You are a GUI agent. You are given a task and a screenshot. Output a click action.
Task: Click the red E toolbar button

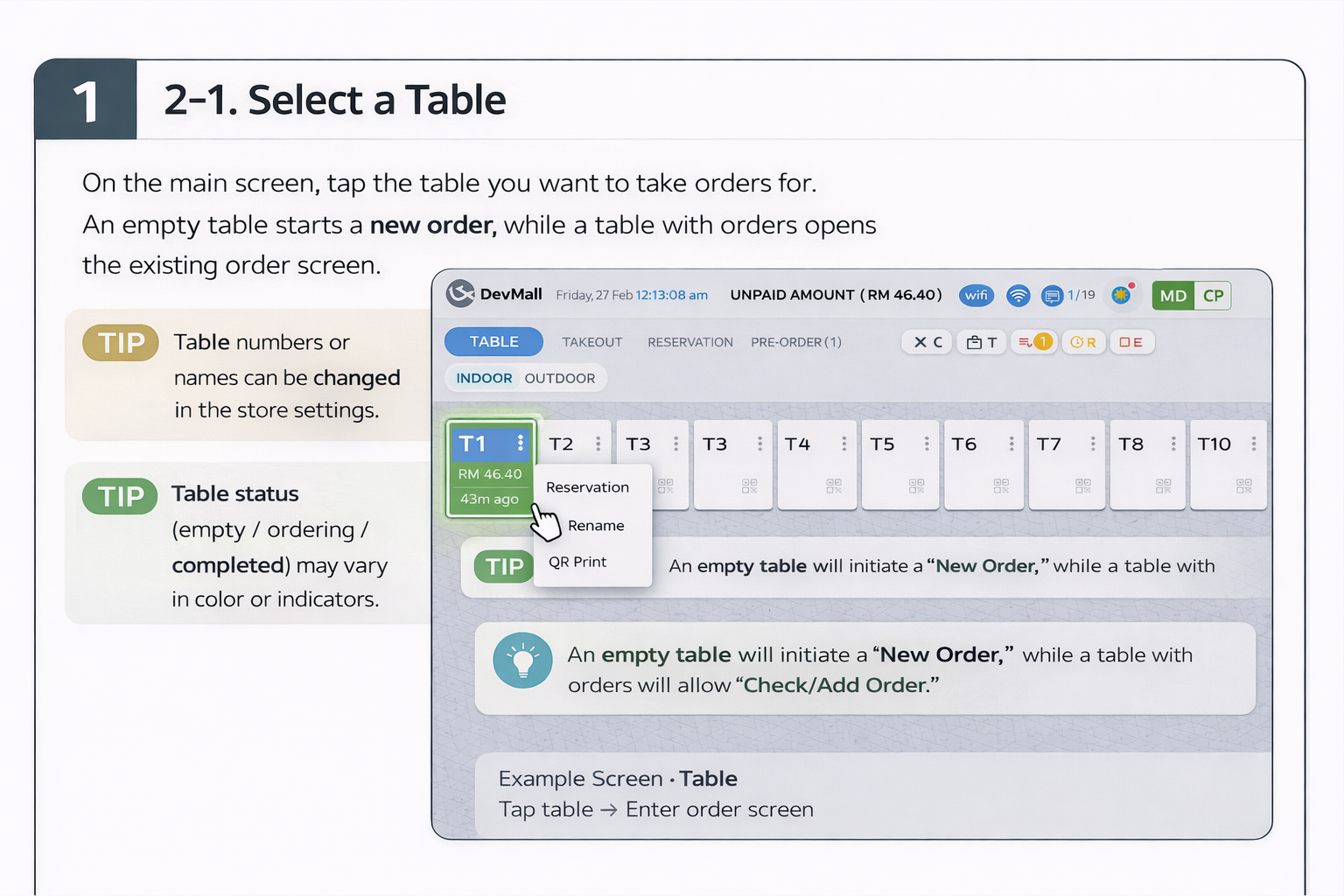(x=1131, y=342)
